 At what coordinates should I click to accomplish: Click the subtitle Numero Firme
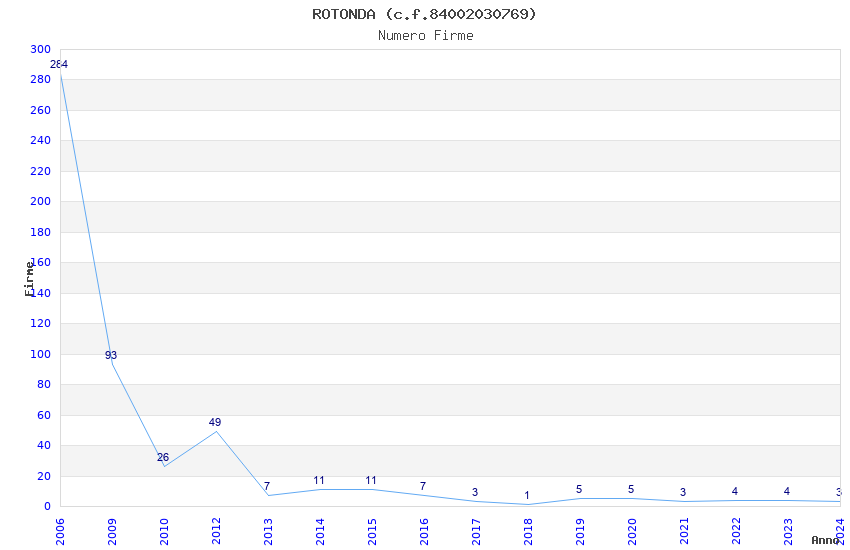click(426, 36)
